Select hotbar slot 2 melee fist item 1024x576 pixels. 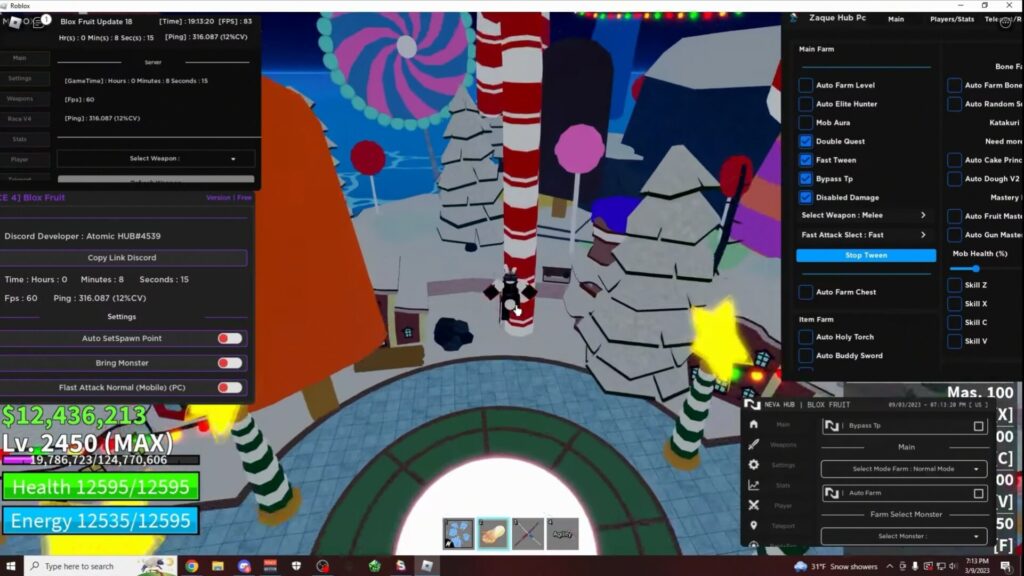click(493, 534)
